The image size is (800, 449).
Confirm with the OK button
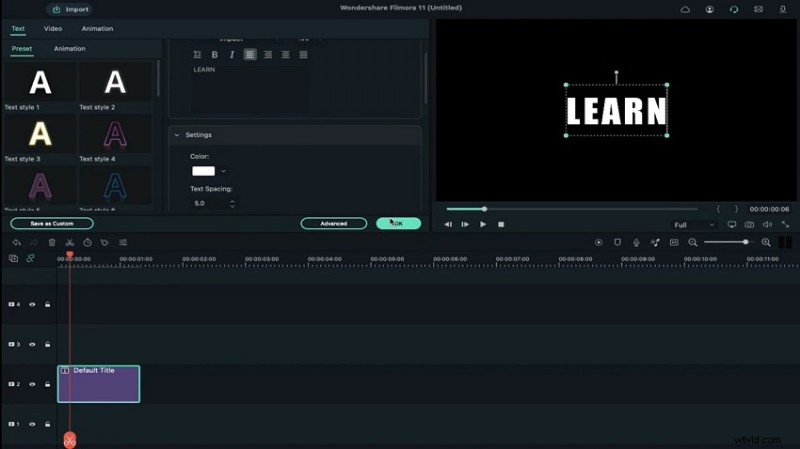(398, 223)
